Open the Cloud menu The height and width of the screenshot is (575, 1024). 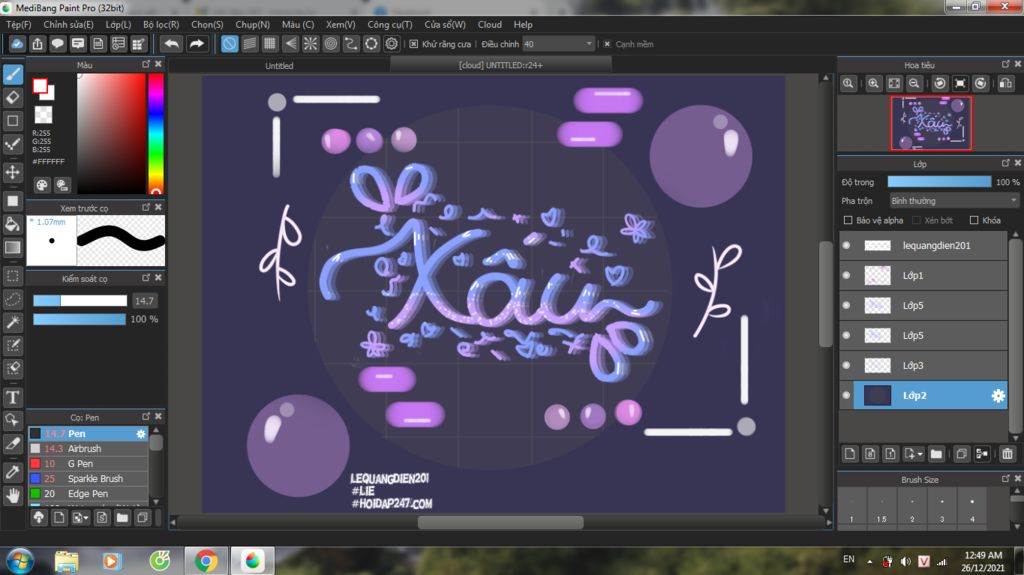489,24
